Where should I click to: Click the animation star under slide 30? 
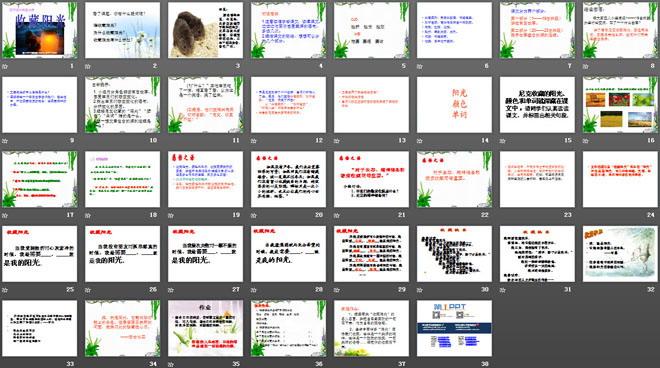click(419, 290)
